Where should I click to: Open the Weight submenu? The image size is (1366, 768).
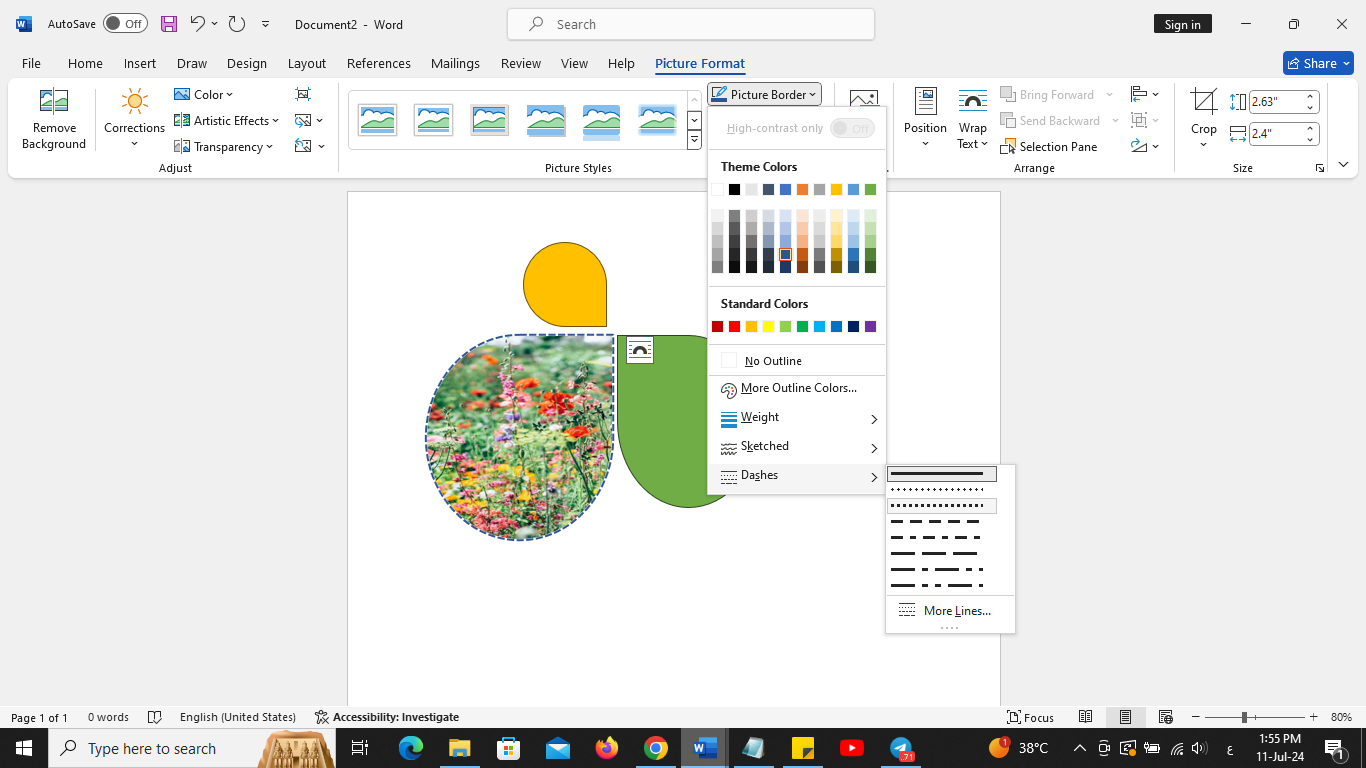[x=797, y=418]
